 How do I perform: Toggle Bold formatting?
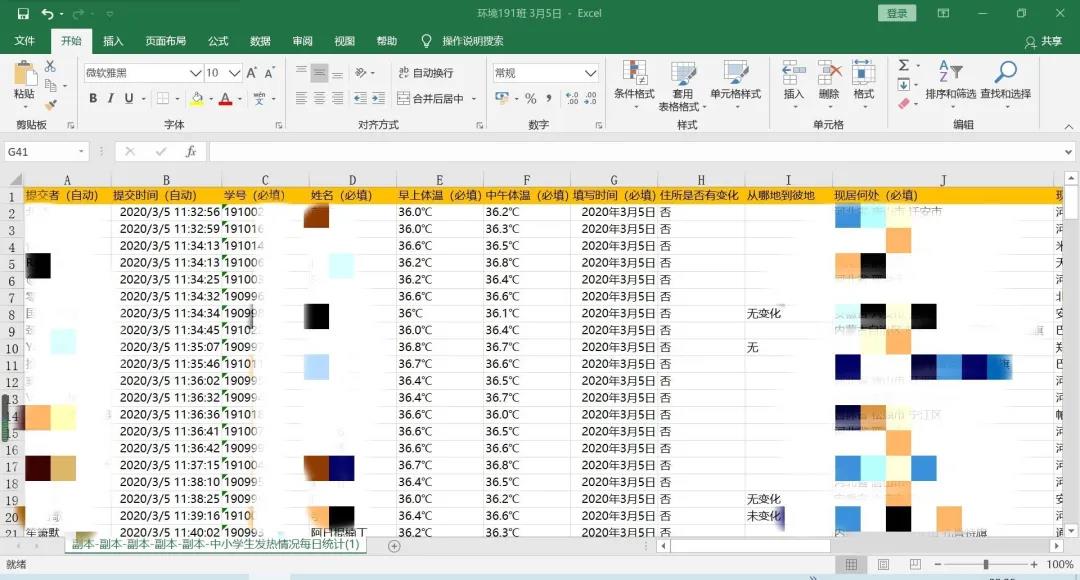[93, 99]
